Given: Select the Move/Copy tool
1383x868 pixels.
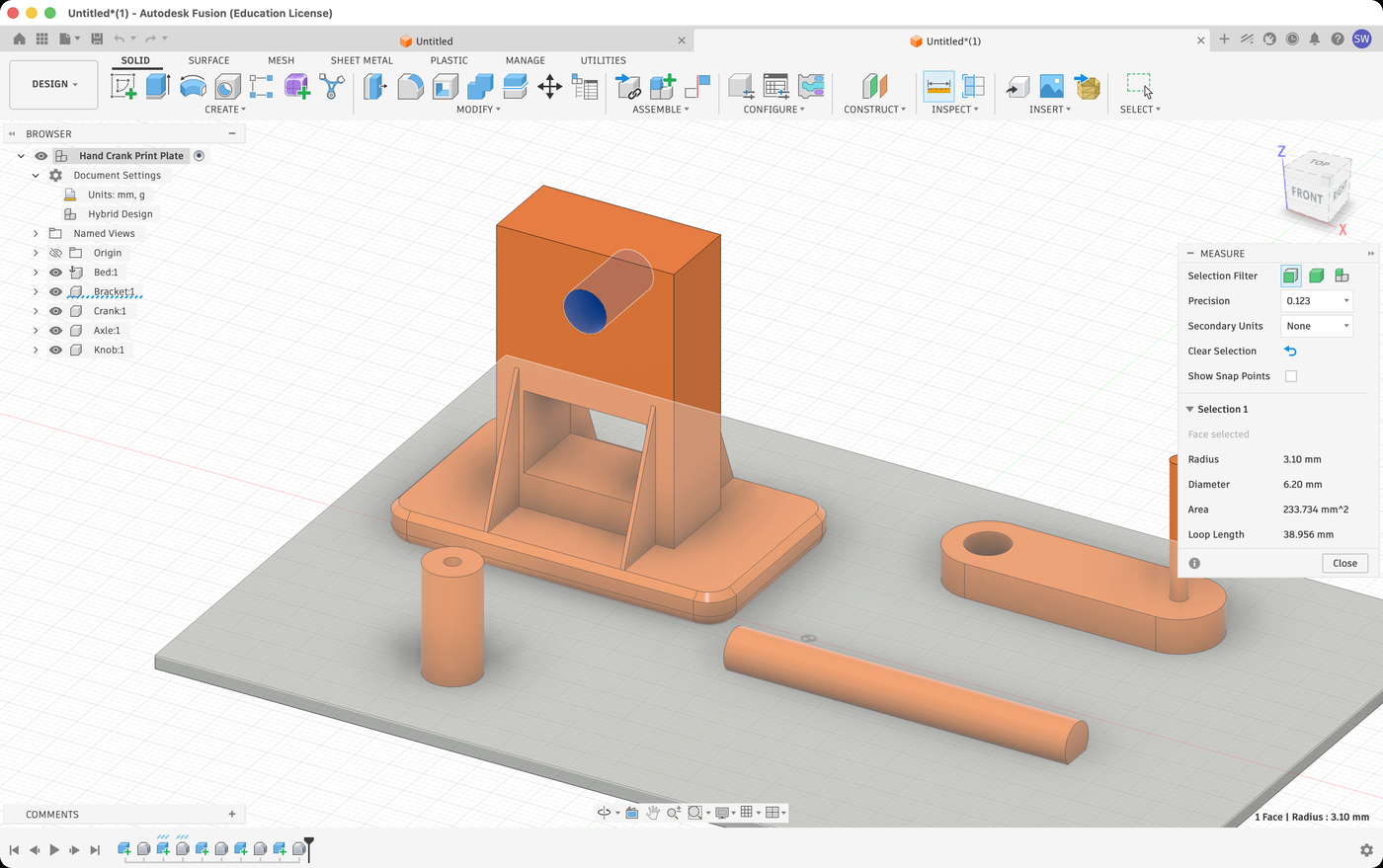Looking at the screenshot, I should (x=549, y=87).
